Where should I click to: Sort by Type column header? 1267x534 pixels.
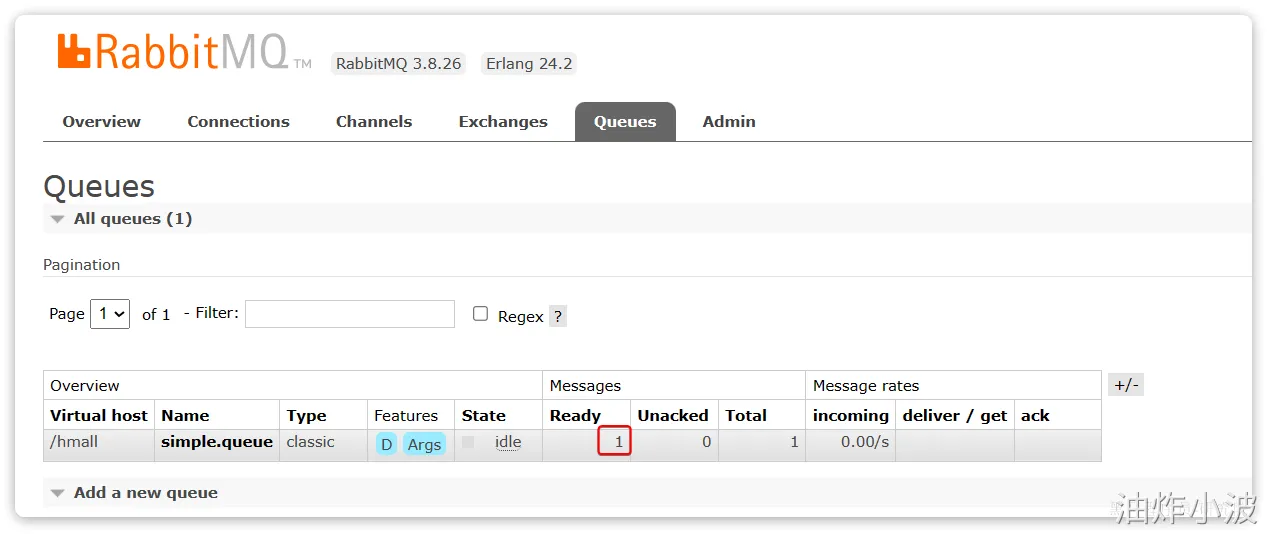point(306,415)
